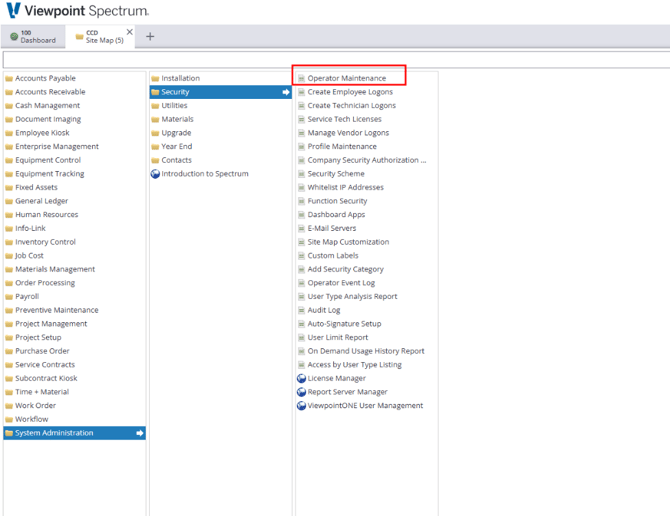
Task: Select System Administration text label
Action: (54, 433)
